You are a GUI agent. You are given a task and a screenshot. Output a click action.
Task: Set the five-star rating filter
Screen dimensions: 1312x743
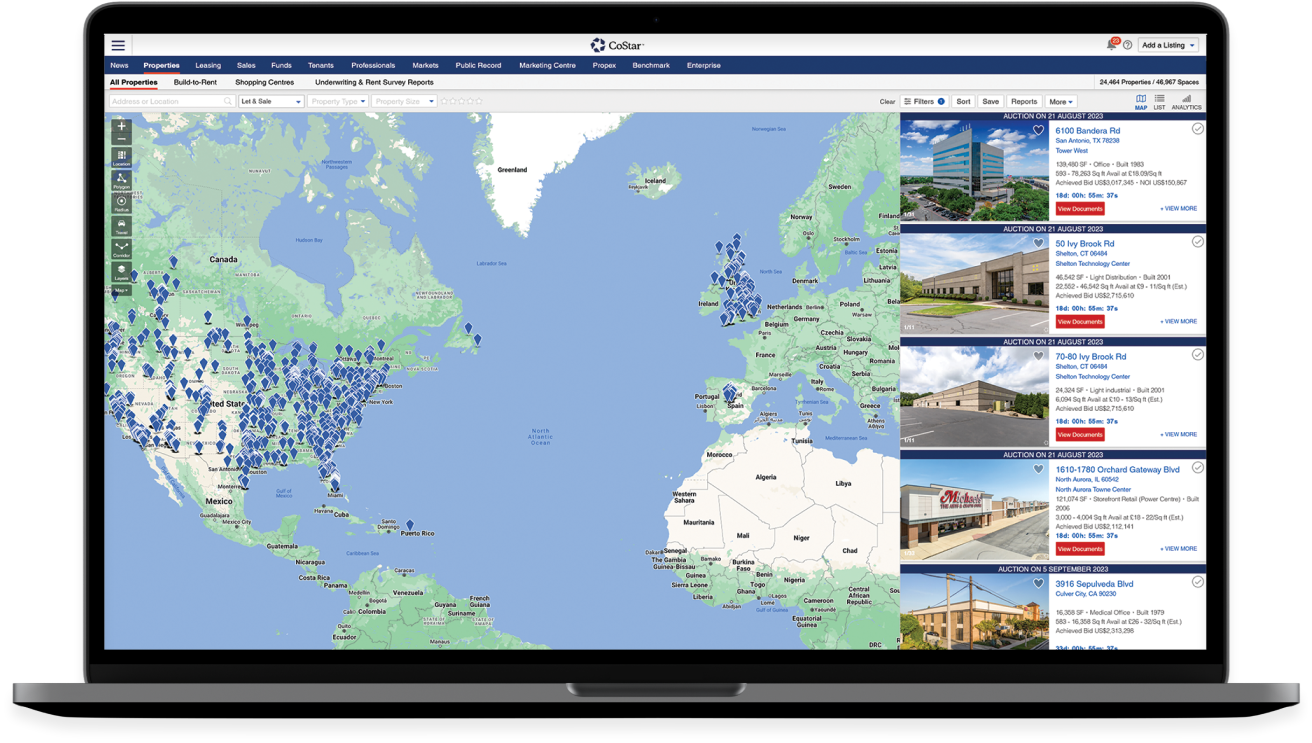pos(479,102)
